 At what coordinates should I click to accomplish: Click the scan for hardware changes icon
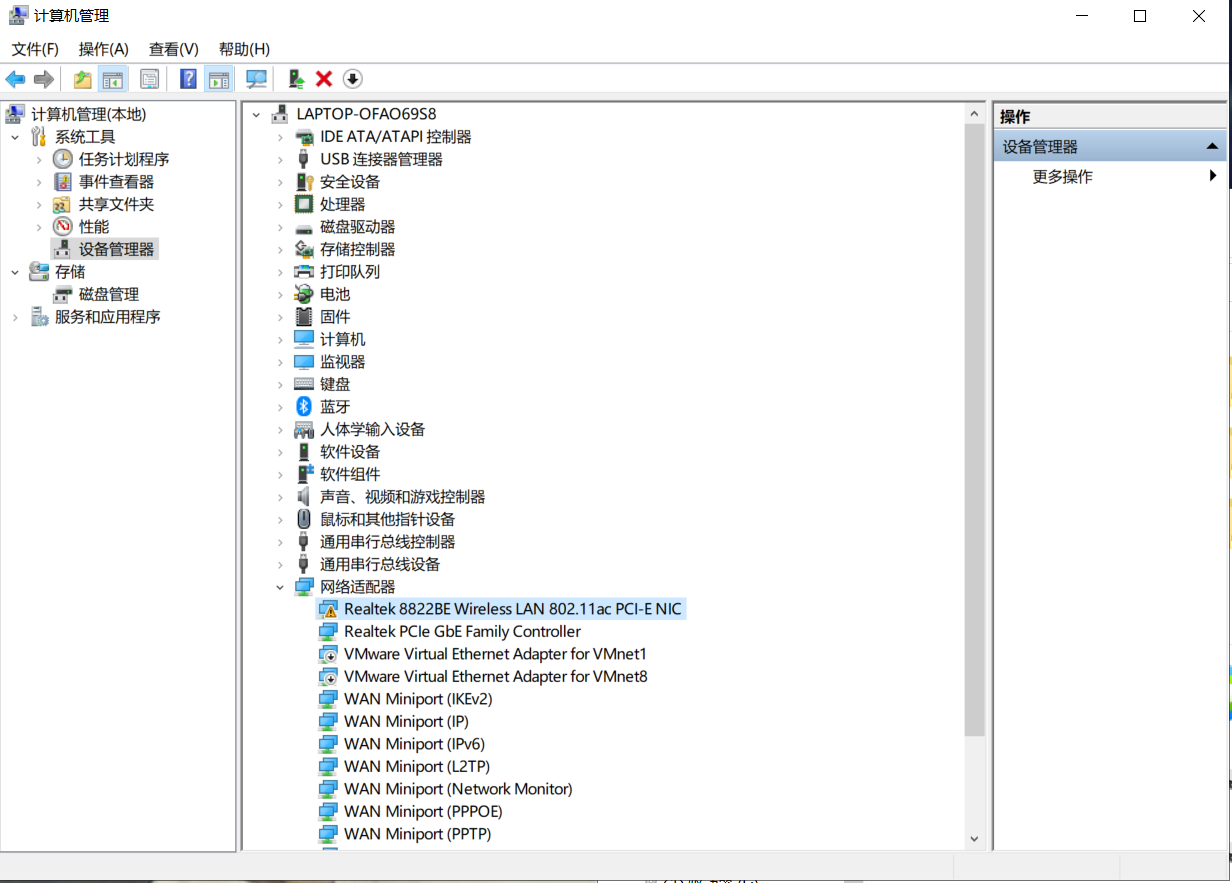[x=257, y=79]
